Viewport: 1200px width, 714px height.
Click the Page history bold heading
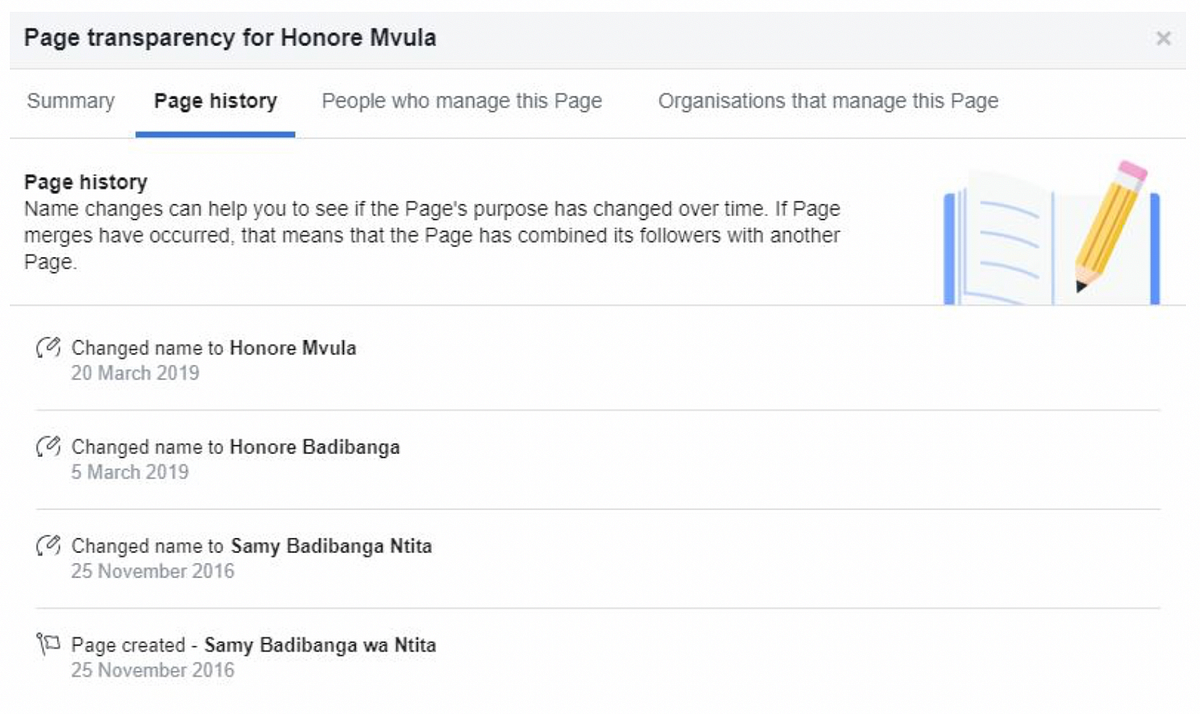[85, 182]
